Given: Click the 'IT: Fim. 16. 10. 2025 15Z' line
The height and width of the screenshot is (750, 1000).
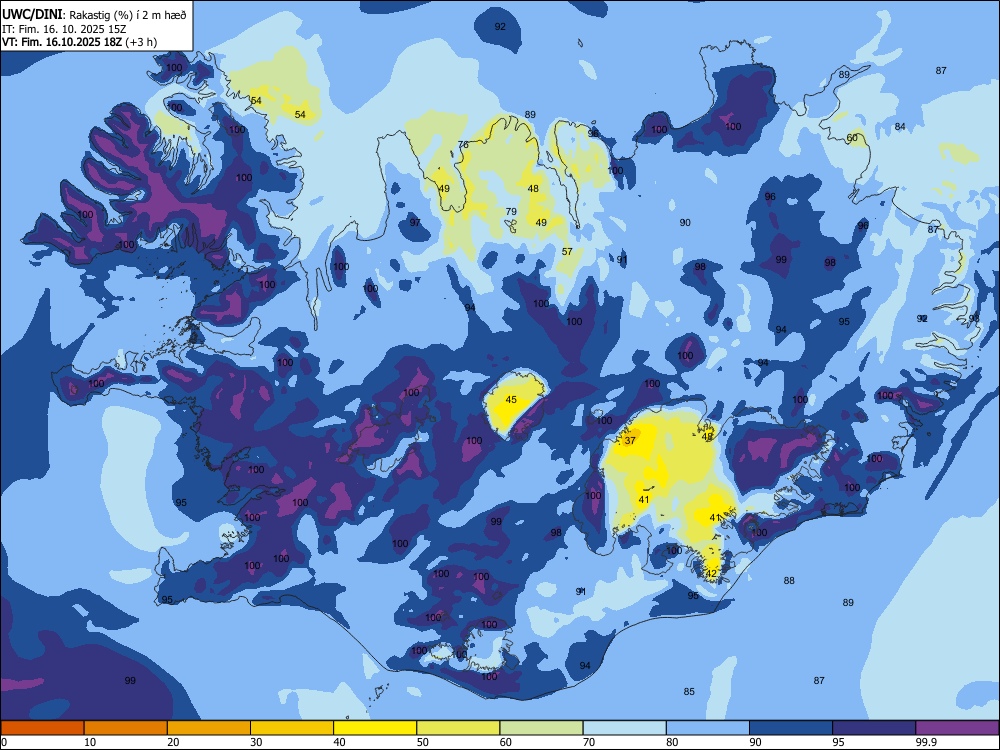Looking at the screenshot, I should click(x=64, y=29).
